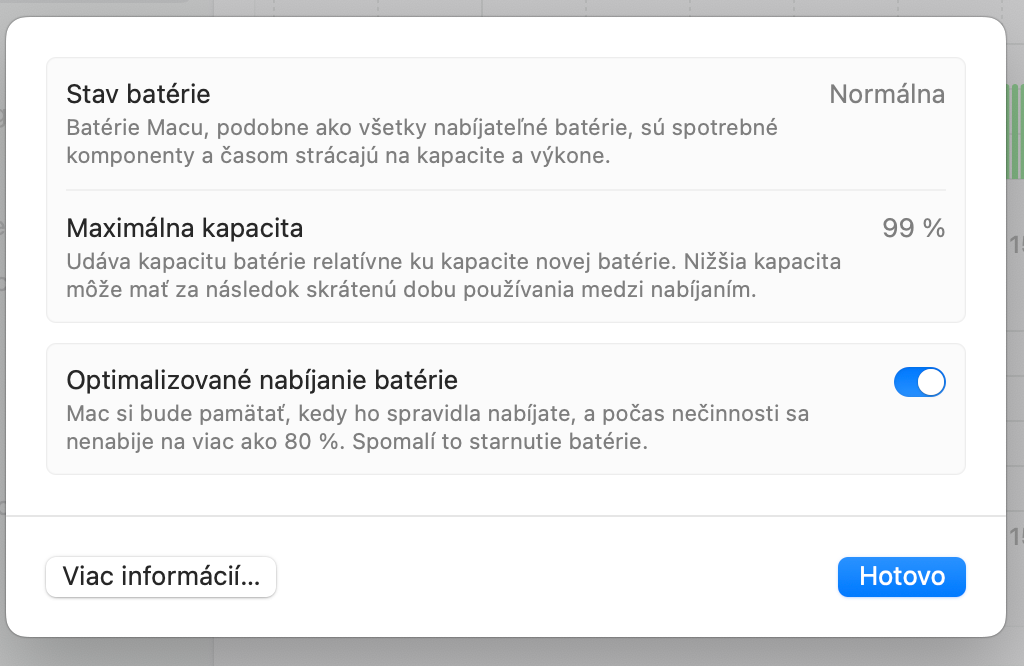Image resolution: width=1024 pixels, height=666 pixels.
Task: Click the dimmed background window left of dialog
Action: point(2,300)
